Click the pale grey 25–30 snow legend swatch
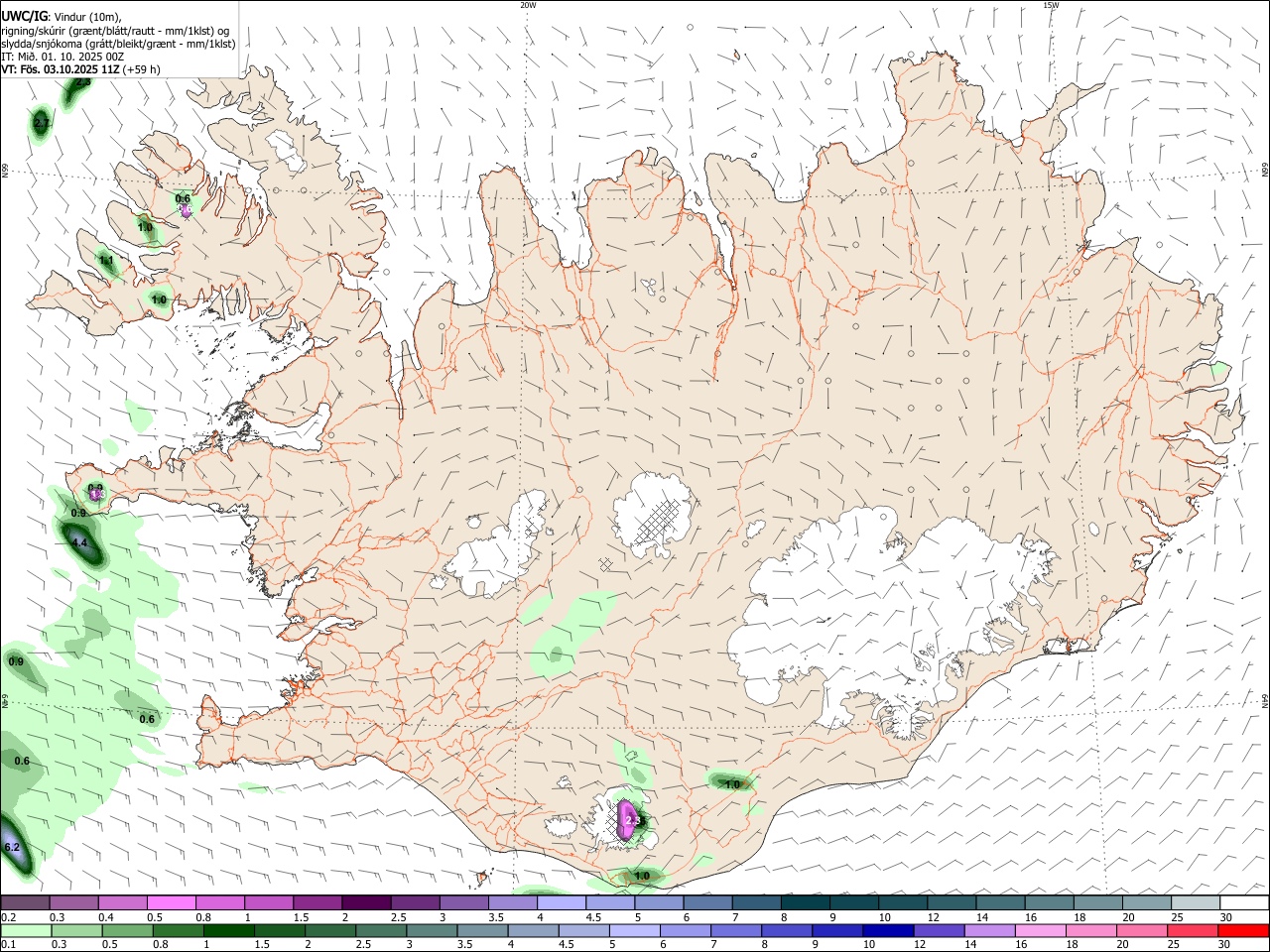The height and width of the screenshot is (952, 1270). pyautogui.click(x=1197, y=902)
